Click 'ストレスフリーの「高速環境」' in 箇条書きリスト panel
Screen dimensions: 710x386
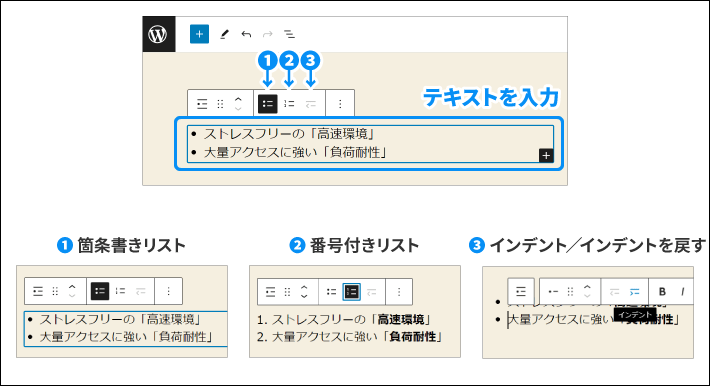120,319
